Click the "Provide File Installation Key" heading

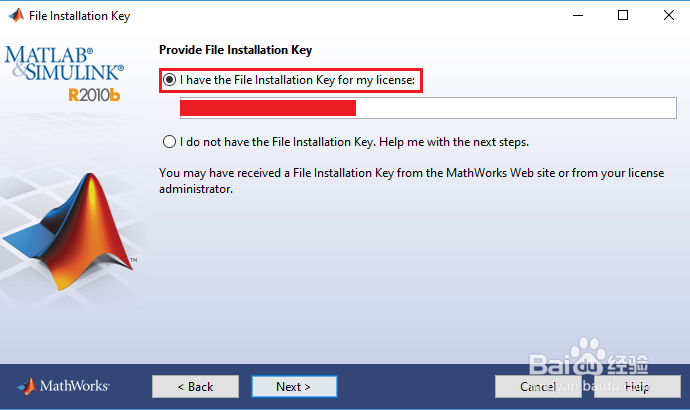[x=235, y=50]
